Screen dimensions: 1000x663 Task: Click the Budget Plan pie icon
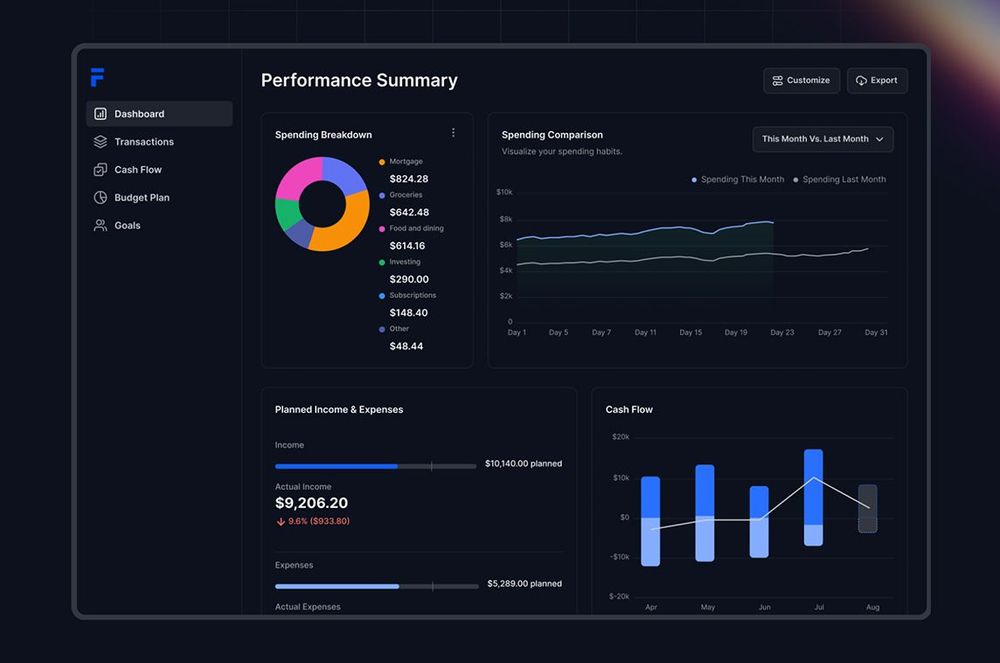(100, 198)
